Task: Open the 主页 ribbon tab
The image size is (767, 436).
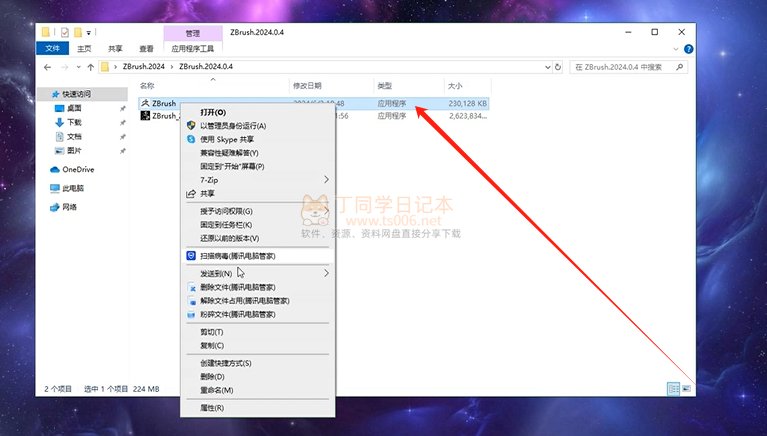Action: point(84,48)
